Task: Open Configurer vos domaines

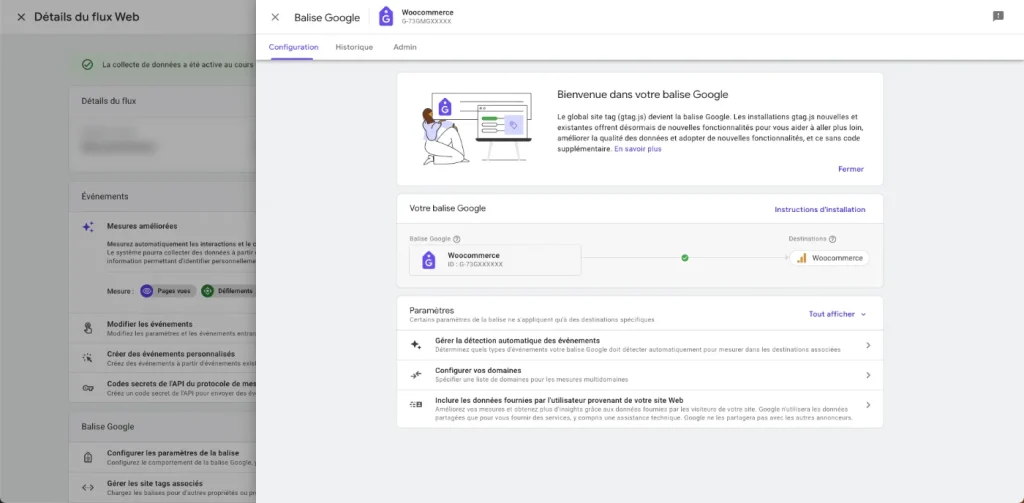Action: coord(640,375)
